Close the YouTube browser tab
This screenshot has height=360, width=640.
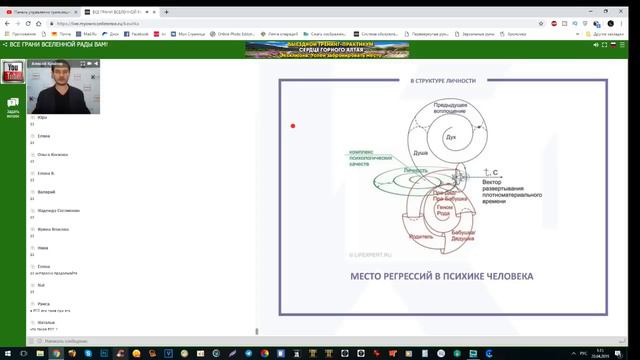point(76,12)
